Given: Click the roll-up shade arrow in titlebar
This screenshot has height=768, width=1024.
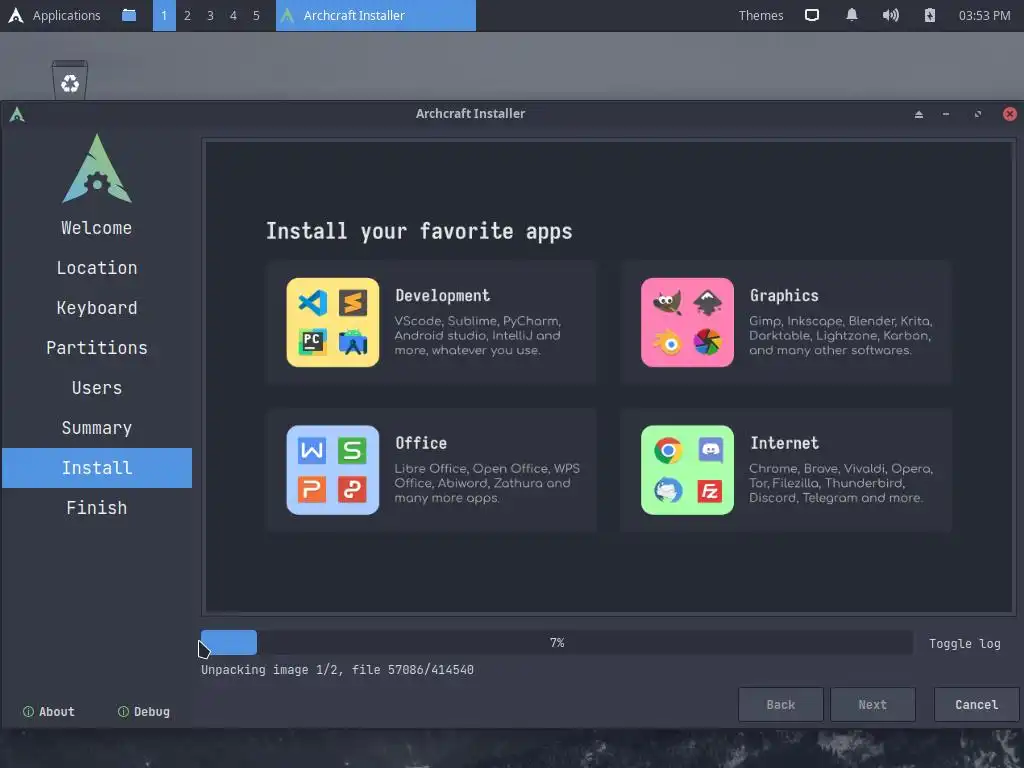Looking at the screenshot, I should pos(919,114).
